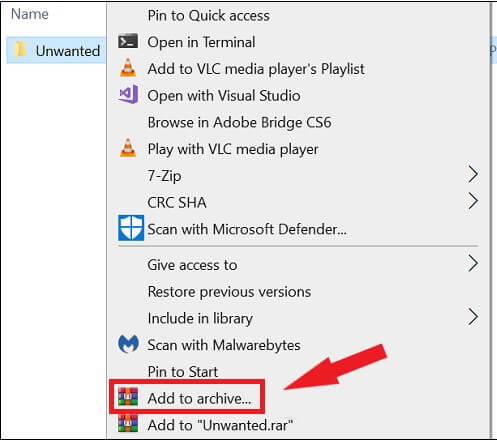The height and width of the screenshot is (442, 497).
Task: Click the WinRAR icon beside Add to archive
Action: [x=128, y=397]
